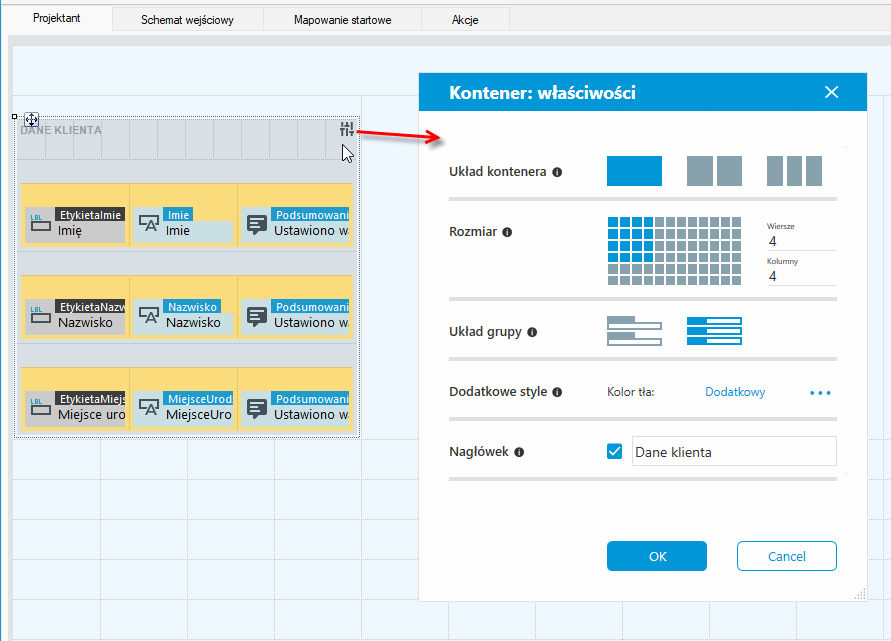The height and width of the screenshot is (641, 891).
Task: Show info for Rozmiar
Action: coord(507,232)
